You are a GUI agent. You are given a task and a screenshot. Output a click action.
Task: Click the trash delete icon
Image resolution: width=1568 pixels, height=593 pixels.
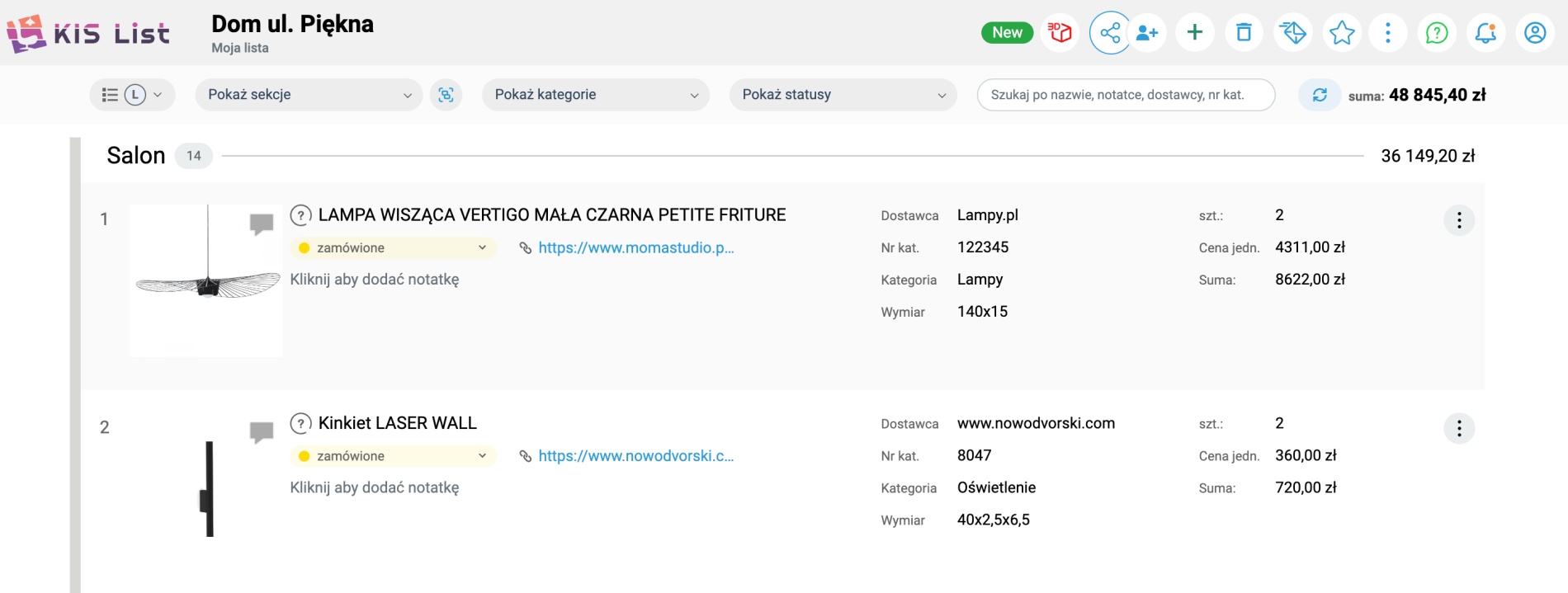coord(1244,33)
